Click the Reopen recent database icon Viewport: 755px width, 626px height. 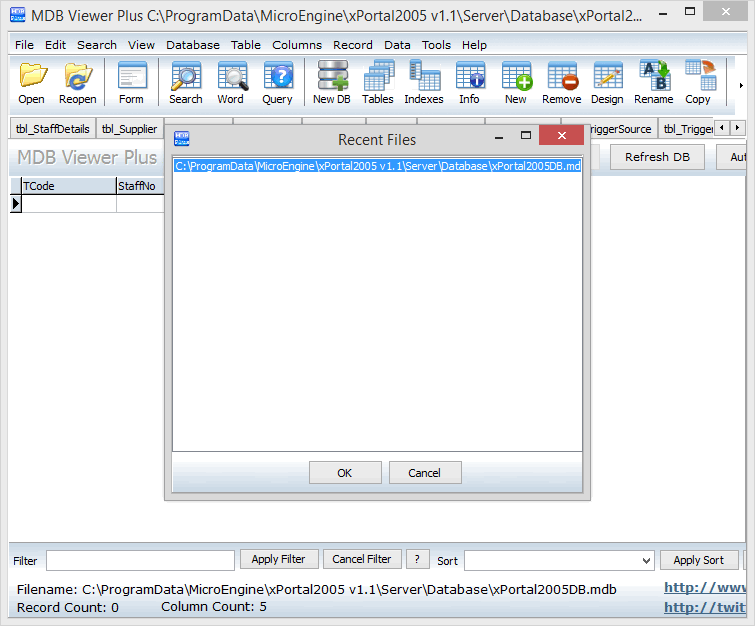(77, 82)
